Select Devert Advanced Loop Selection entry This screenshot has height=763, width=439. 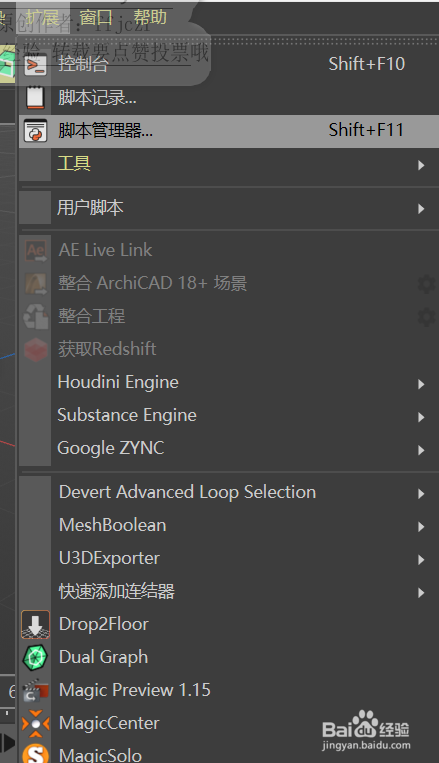pyautogui.click(x=229, y=492)
